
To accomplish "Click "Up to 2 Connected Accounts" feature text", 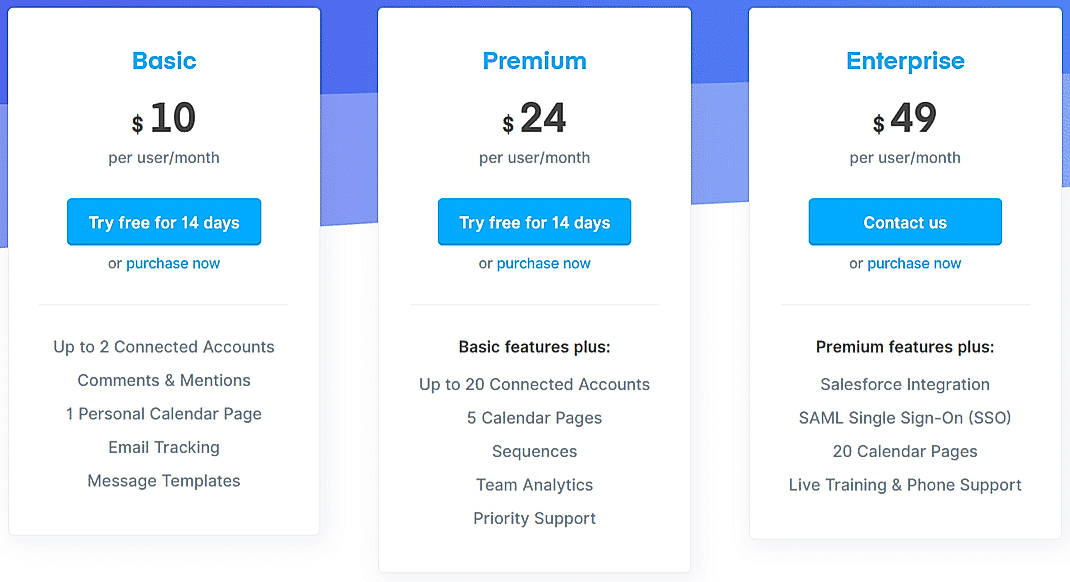I will pyautogui.click(x=163, y=347).
